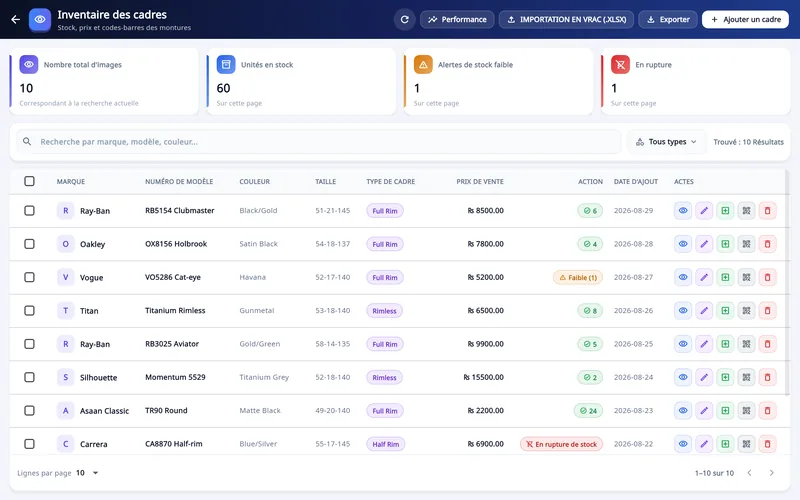
Task: Show barcode for Titanium Rimless
Action: 746,311
